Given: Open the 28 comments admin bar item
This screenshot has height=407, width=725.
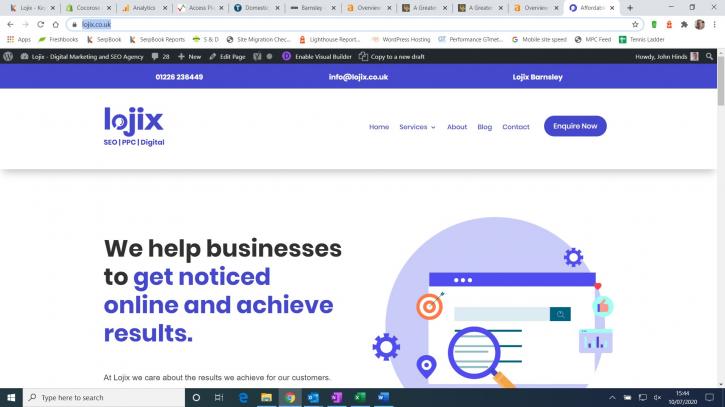Looking at the screenshot, I should pos(160,56).
